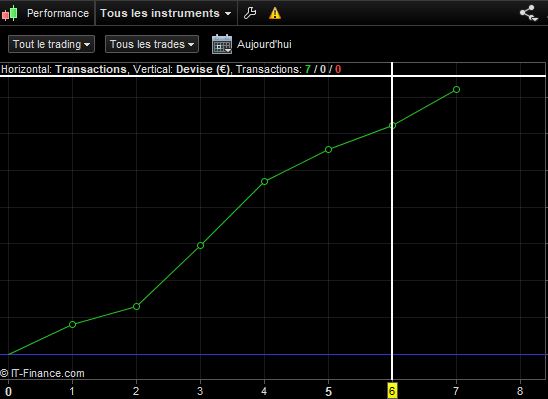Image resolution: width=548 pixels, height=399 pixels.
Task: Open the Tout le trading dropdown
Action: pyautogui.click(x=51, y=44)
